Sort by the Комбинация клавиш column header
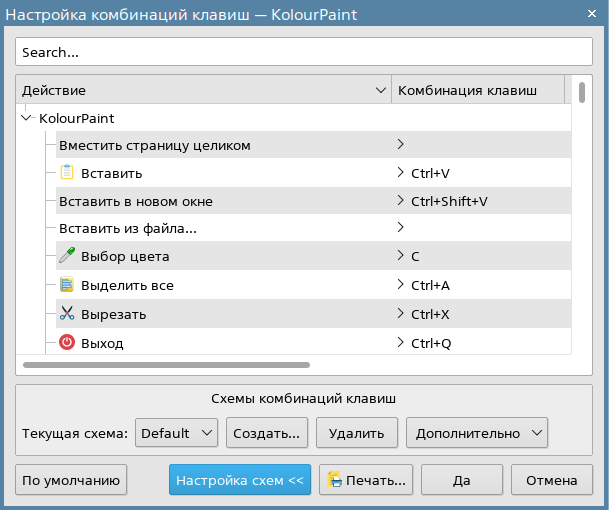 [467, 90]
